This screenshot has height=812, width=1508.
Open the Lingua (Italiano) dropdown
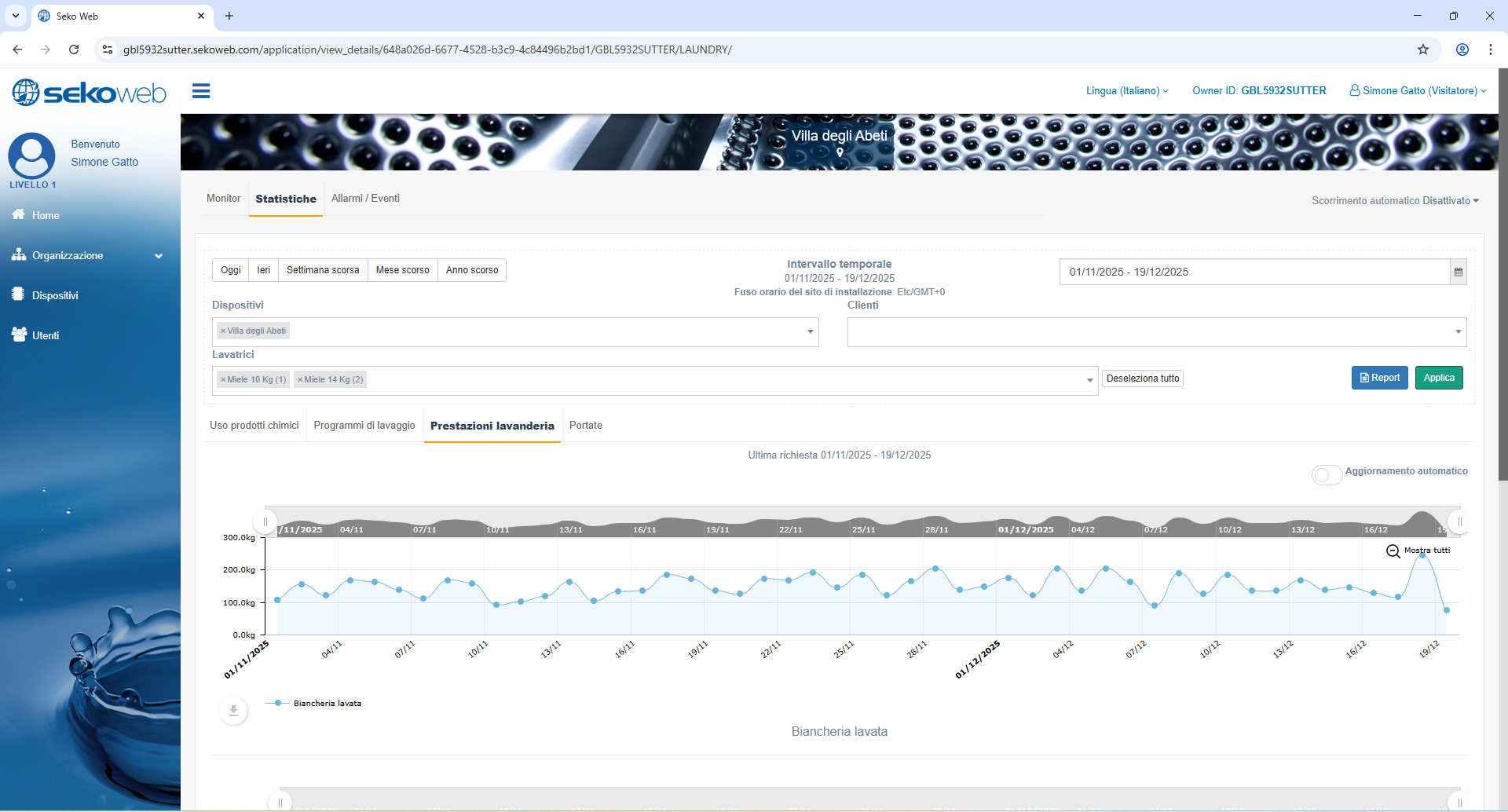click(x=1126, y=91)
